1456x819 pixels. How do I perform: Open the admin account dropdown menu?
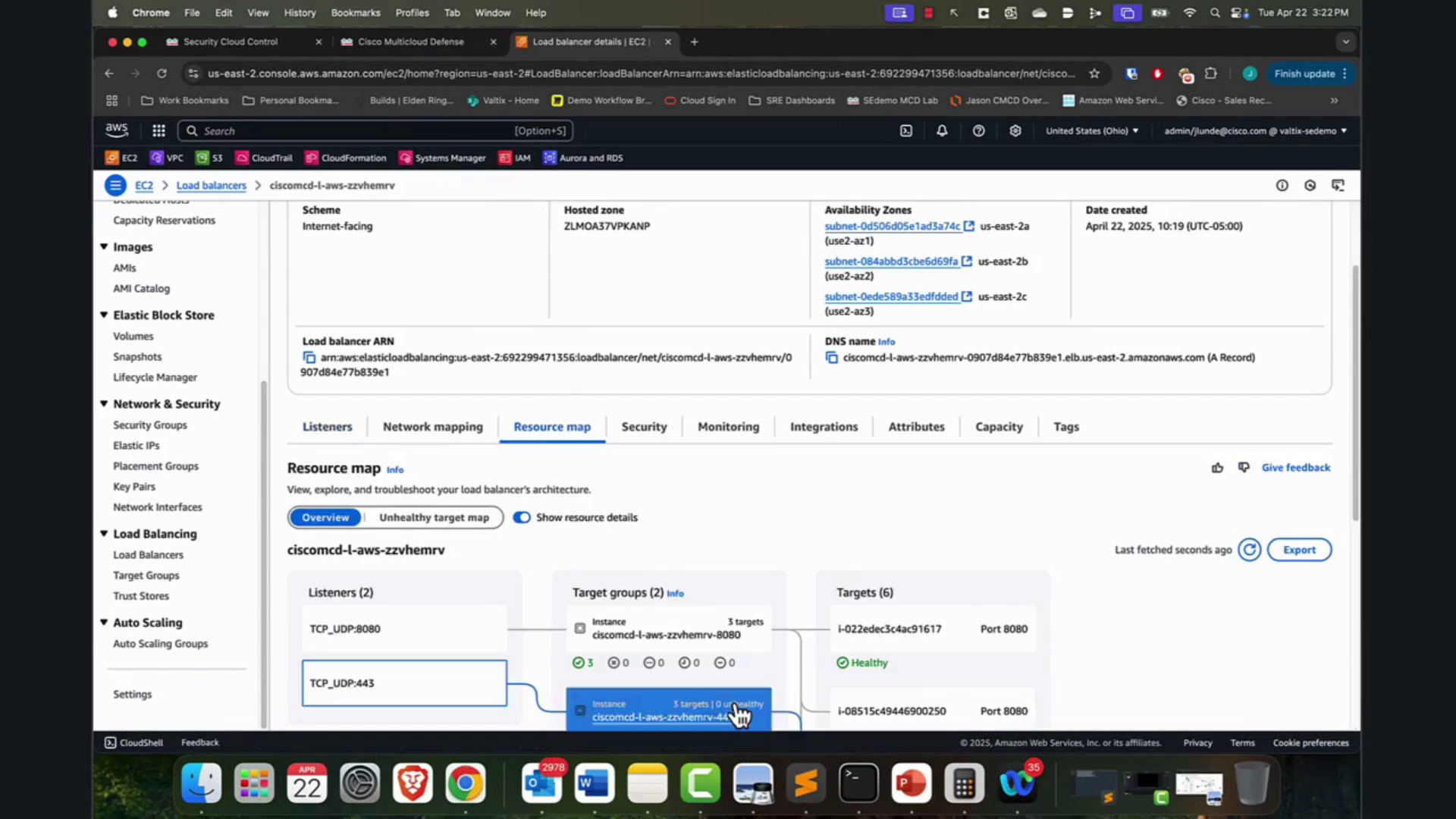coord(1256,130)
